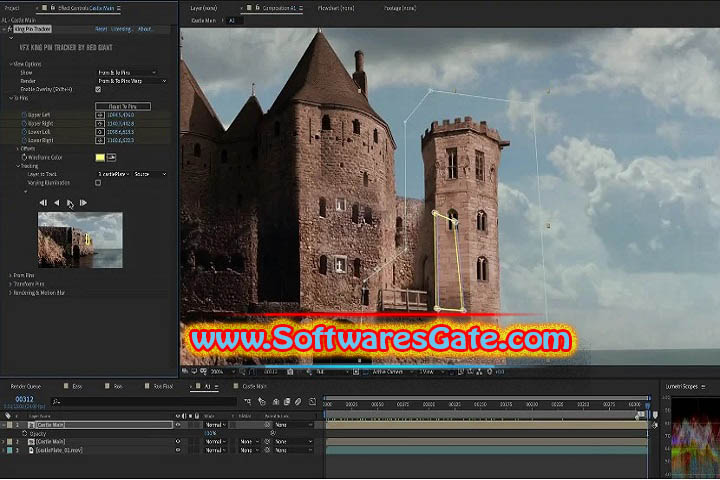Open layer 3 parent None dropdown
This screenshot has height=480, width=720.
pos(293,450)
